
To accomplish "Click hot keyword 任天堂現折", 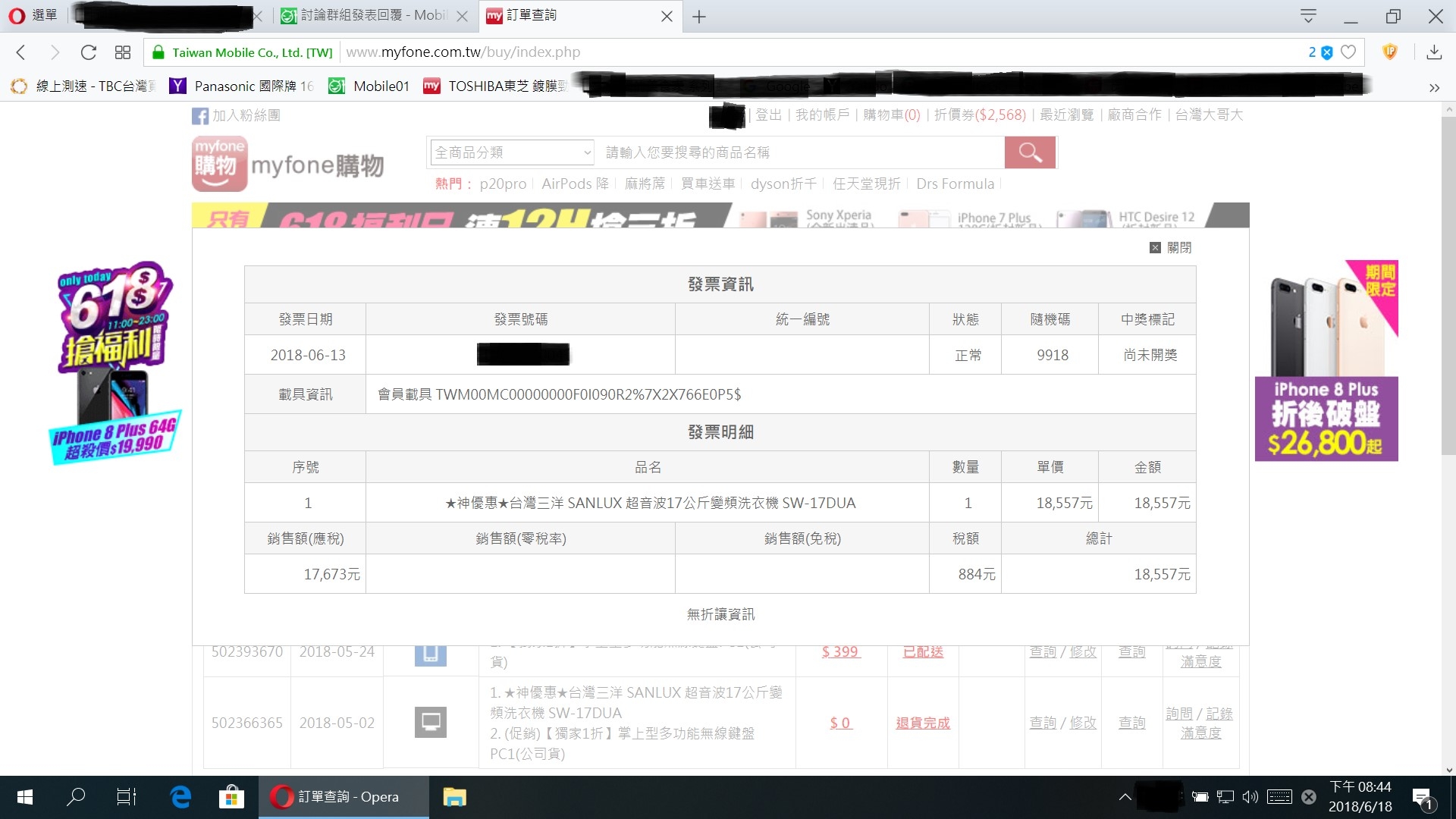I will 866,184.
